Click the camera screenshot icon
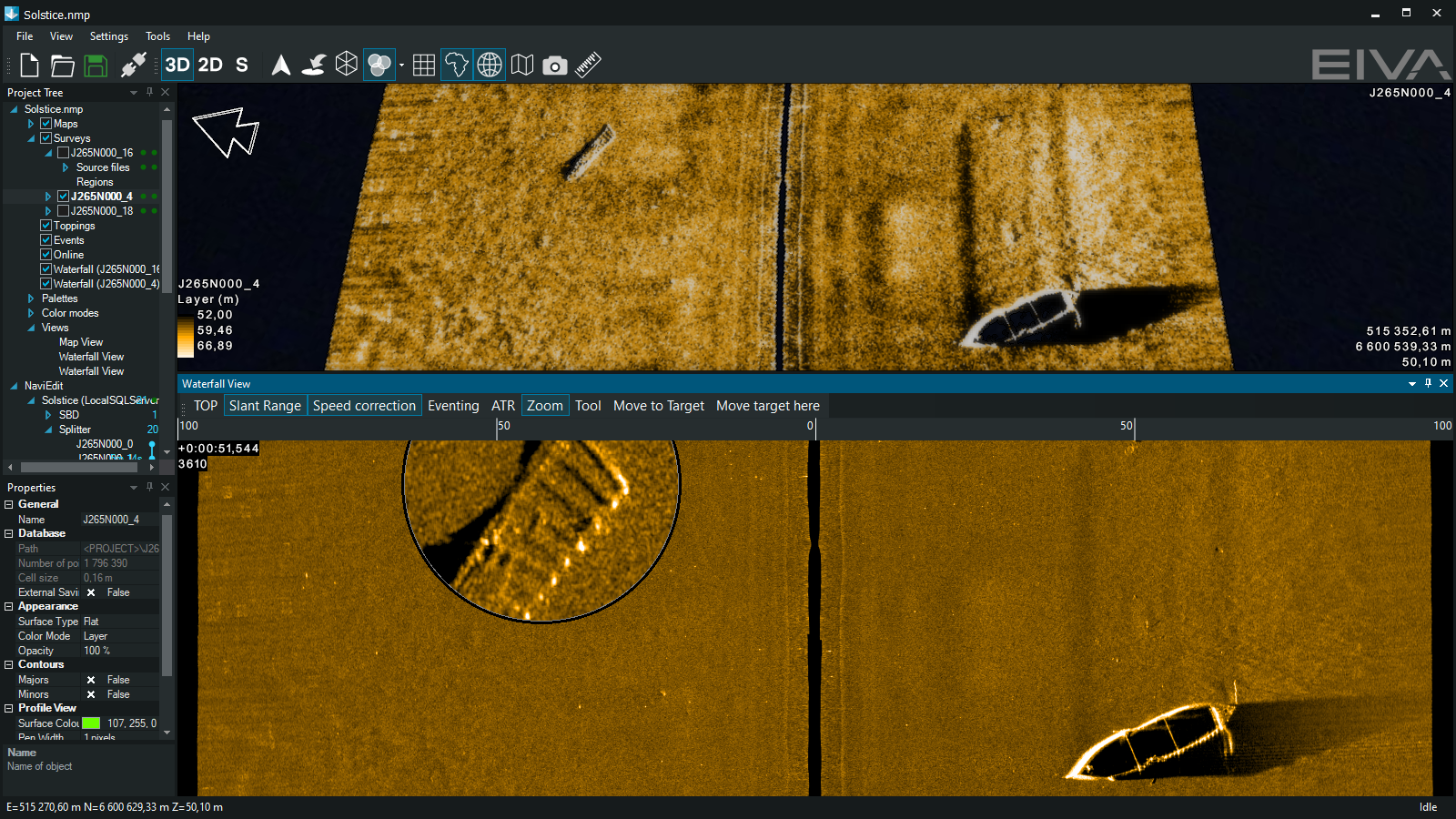This screenshot has width=1456, height=819. click(554, 65)
